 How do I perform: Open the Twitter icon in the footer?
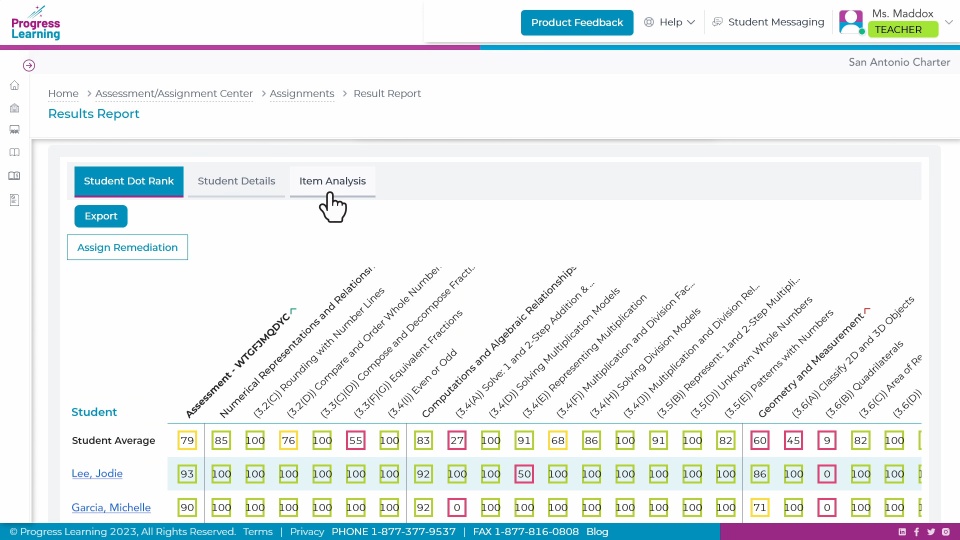[x=931, y=532]
